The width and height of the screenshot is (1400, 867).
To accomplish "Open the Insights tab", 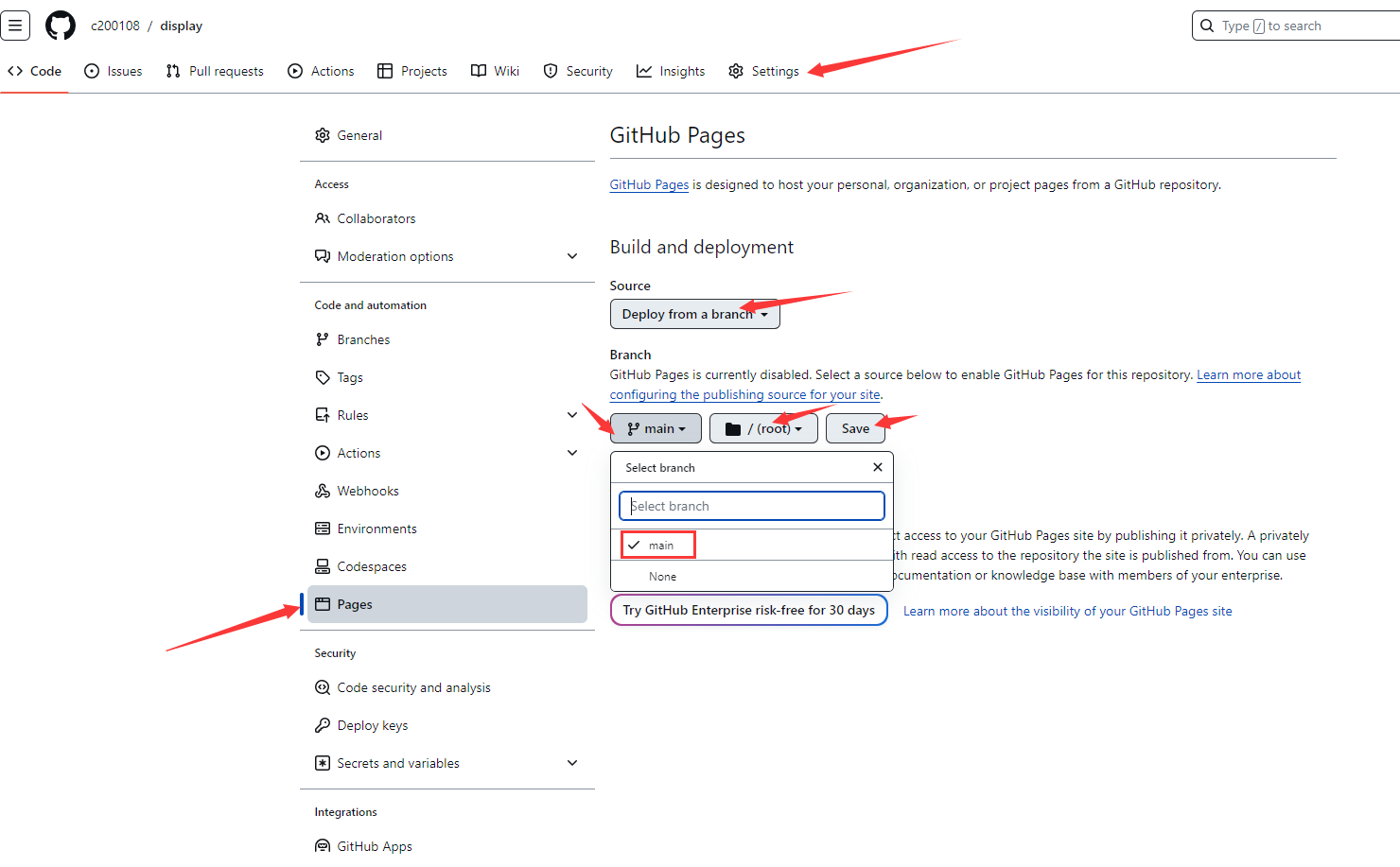I will (x=671, y=71).
